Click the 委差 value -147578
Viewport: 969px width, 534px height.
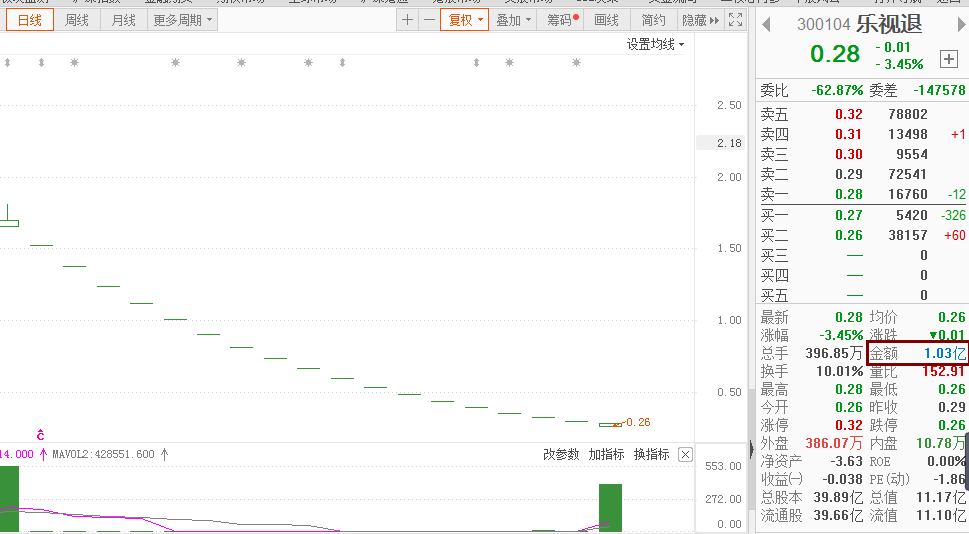point(939,90)
